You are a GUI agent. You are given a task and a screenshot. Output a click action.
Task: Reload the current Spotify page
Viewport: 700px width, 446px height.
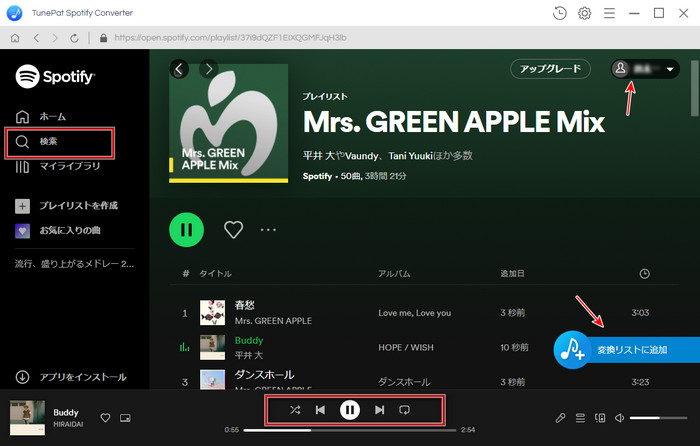[75, 38]
